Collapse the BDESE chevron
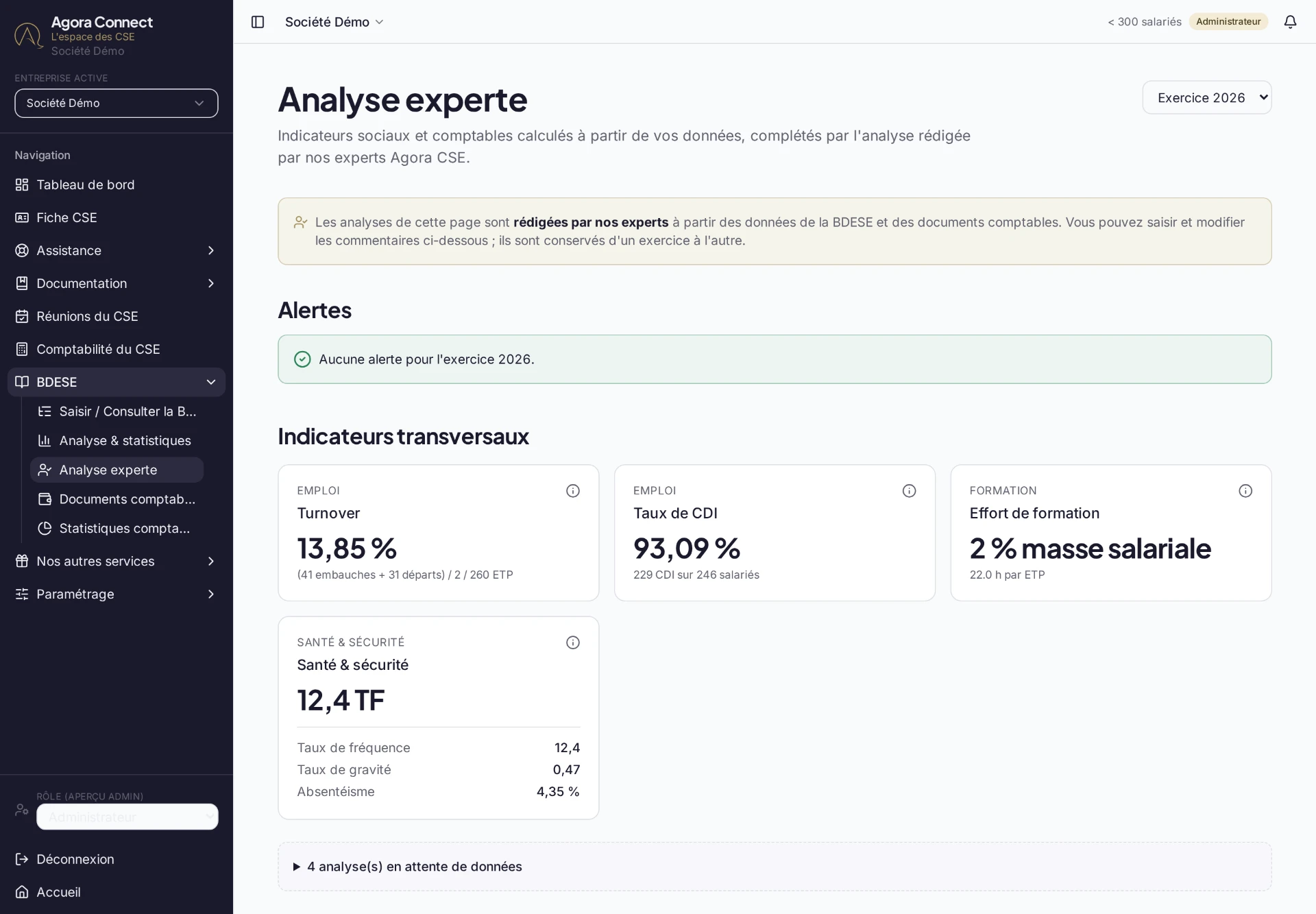This screenshot has height=914, width=1316. point(211,382)
